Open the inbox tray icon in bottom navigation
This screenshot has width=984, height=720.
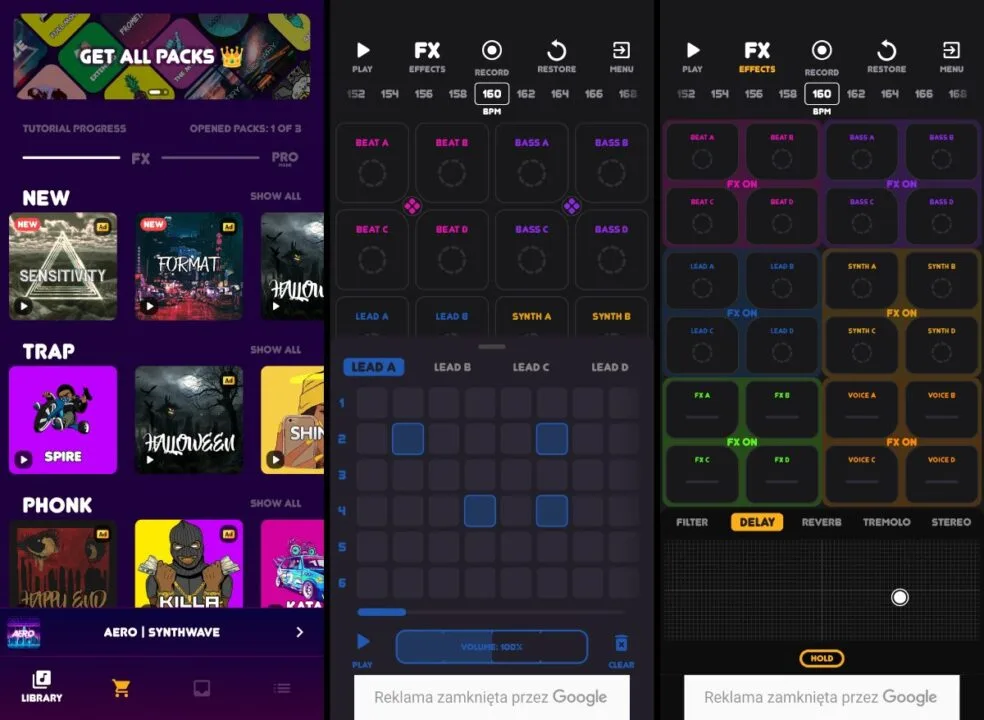pos(201,688)
